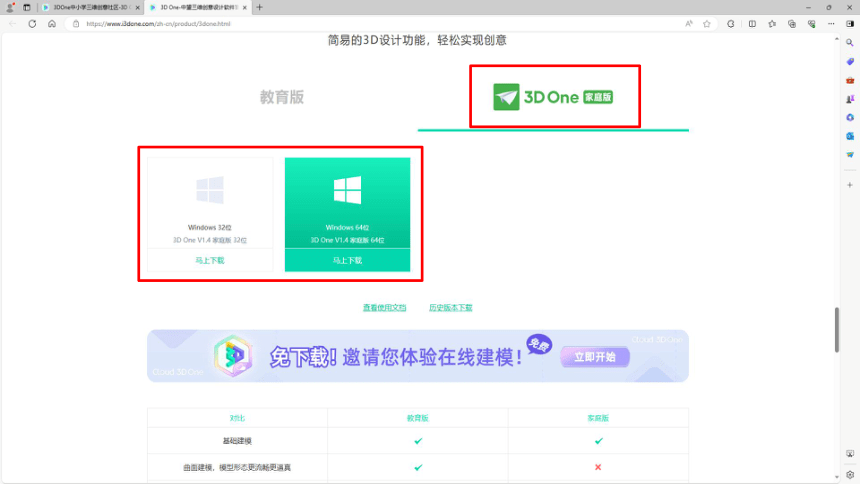Click the 教育版 comparison column header

[x=418, y=418]
